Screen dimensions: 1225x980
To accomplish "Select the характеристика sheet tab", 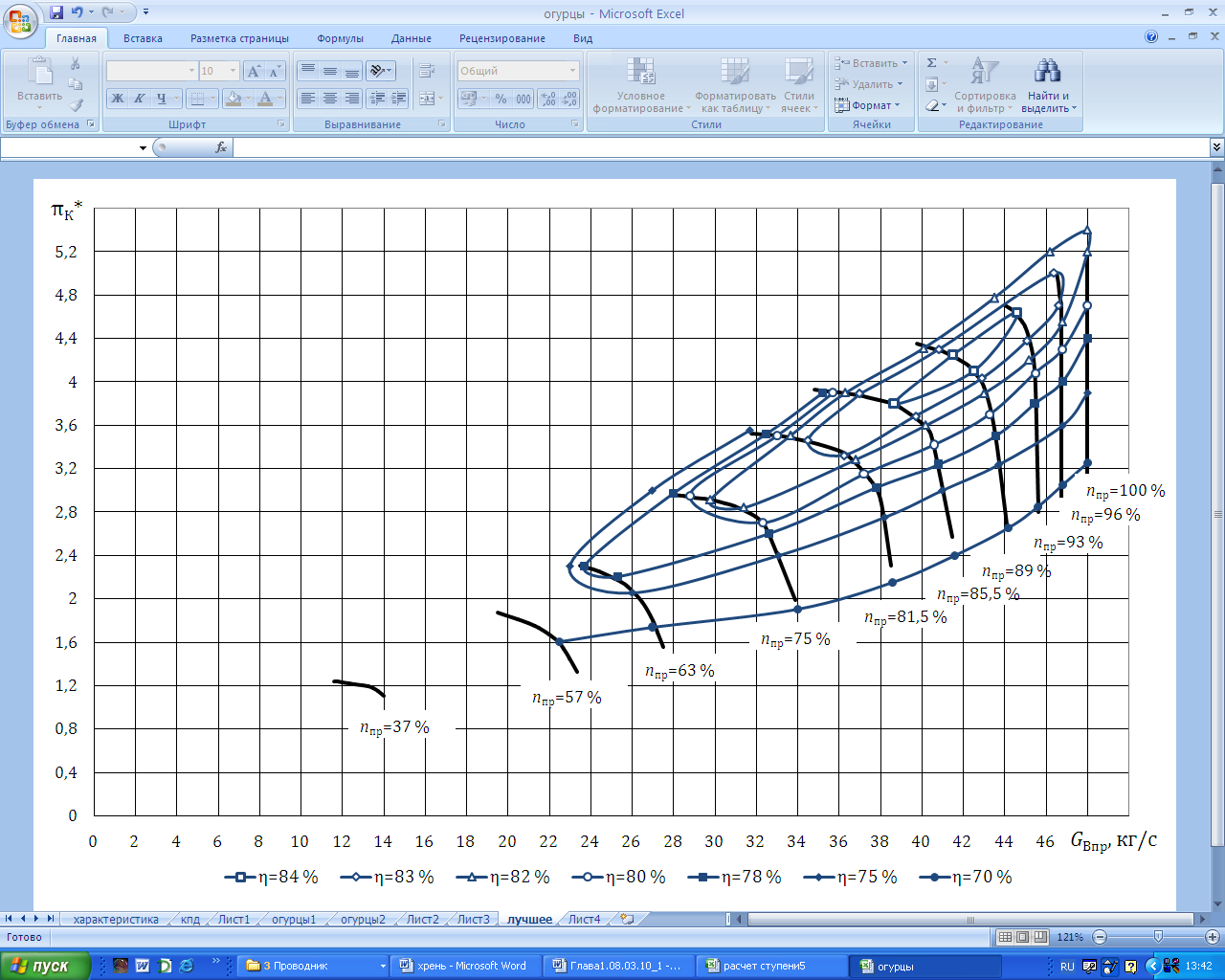I will 116,919.
